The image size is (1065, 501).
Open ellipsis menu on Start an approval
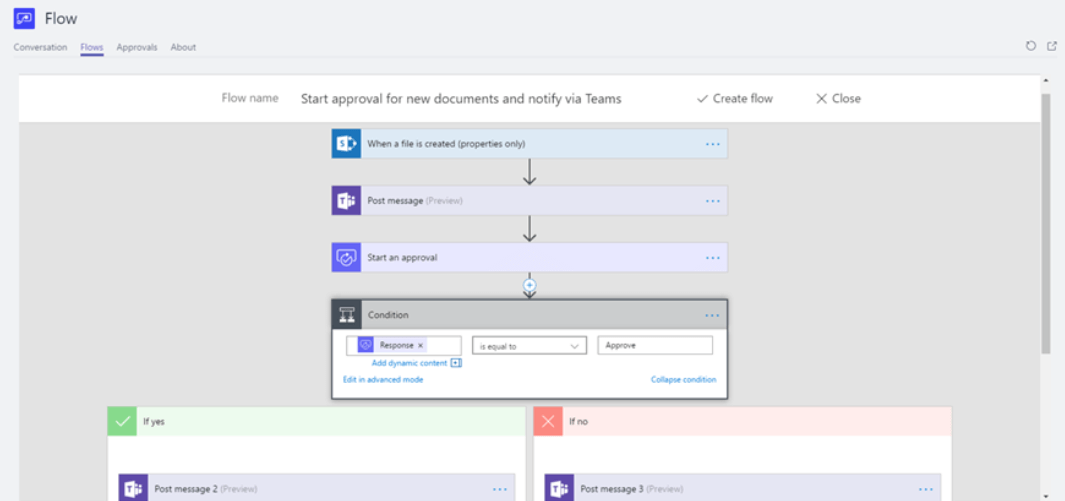[x=712, y=258]
